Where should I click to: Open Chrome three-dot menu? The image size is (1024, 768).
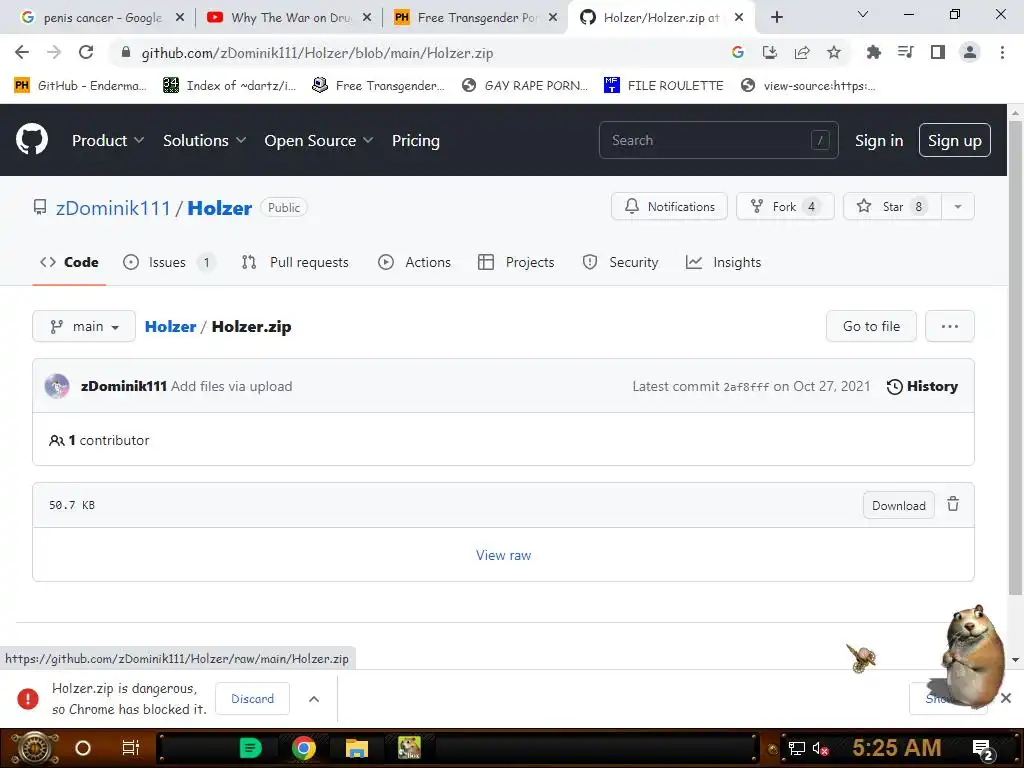[1002, 52]
